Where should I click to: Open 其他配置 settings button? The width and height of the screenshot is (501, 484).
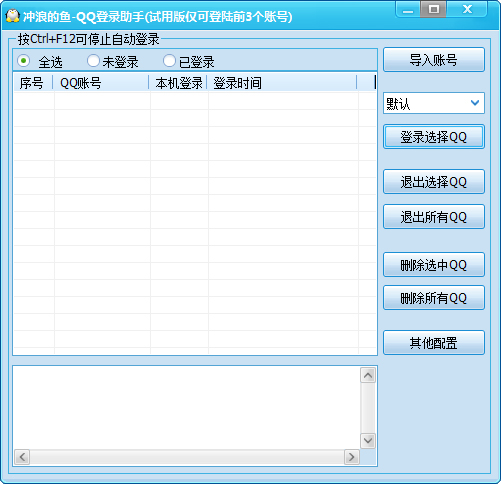[434, 342]
